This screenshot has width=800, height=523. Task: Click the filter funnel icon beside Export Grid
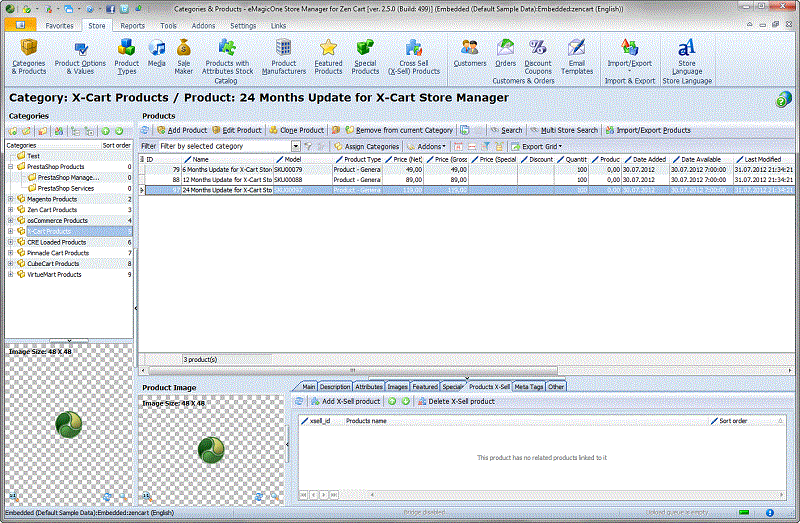point(485,146)
